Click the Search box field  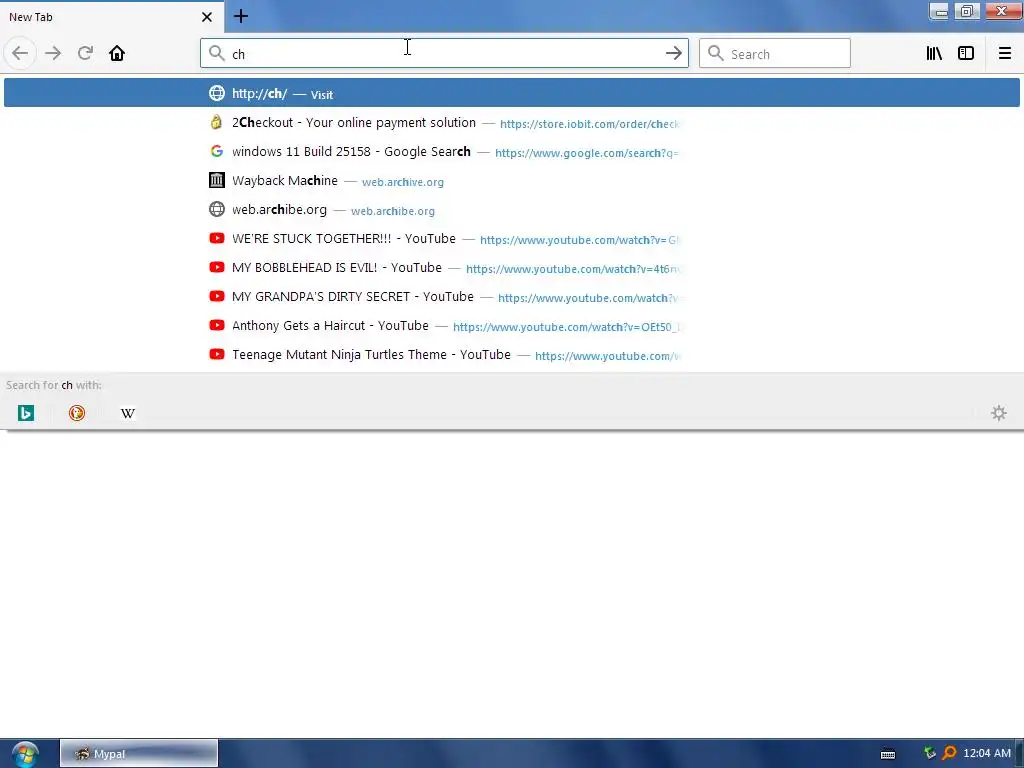click(x=775, y=54)
